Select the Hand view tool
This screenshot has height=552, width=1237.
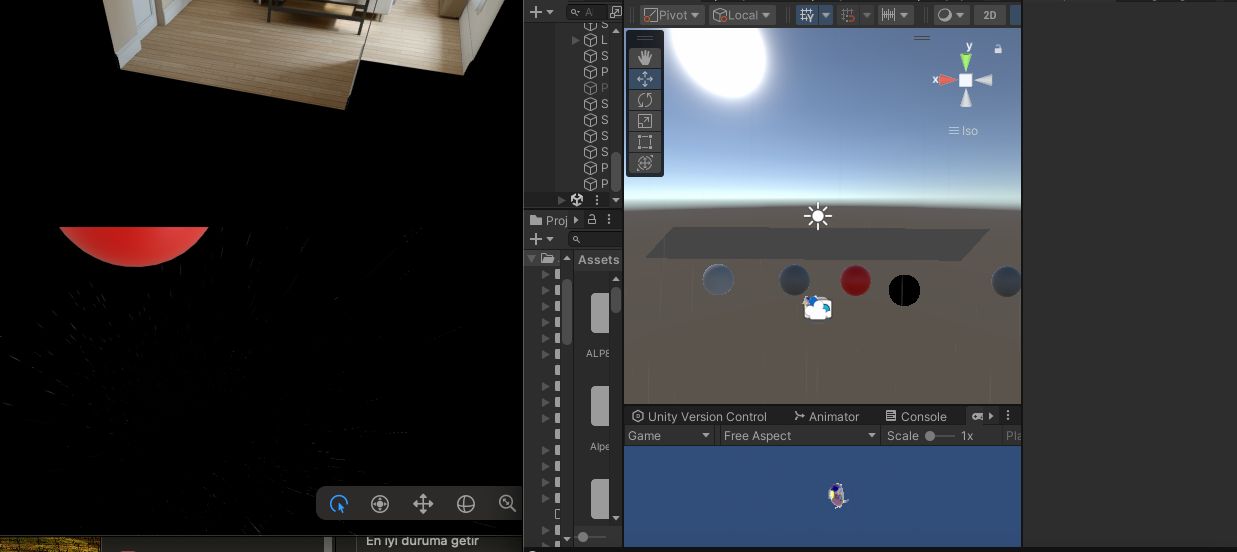pyautogui.click(x=645, y=57)
